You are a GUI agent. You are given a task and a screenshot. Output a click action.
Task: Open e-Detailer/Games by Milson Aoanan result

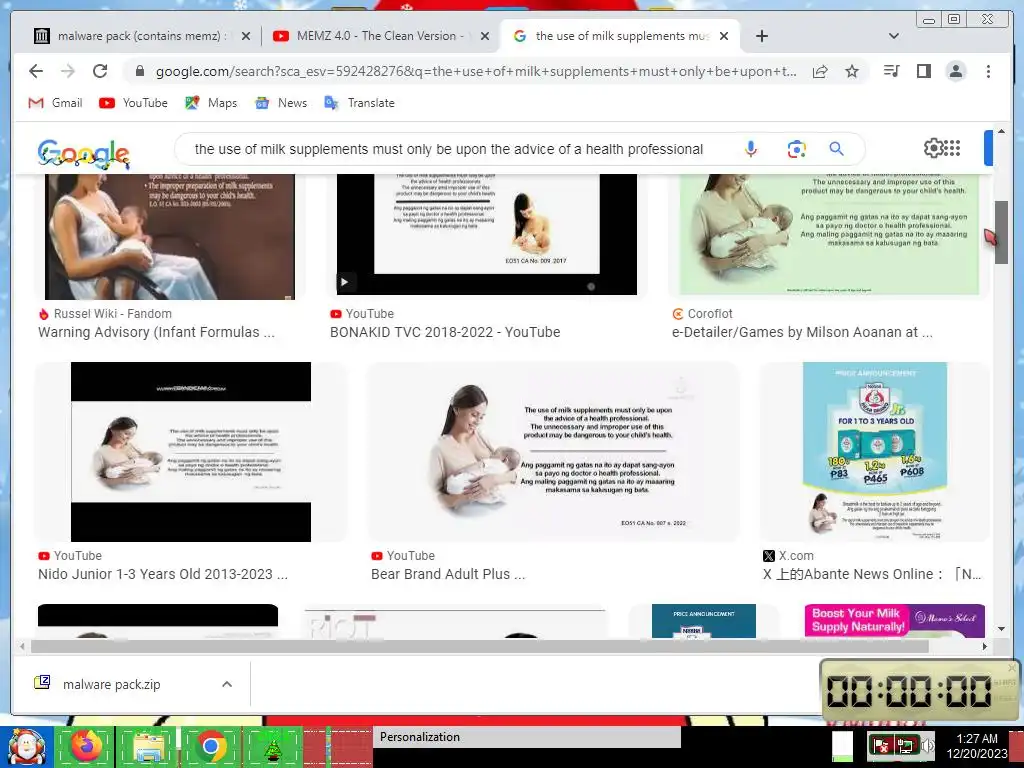pos(802,332)
